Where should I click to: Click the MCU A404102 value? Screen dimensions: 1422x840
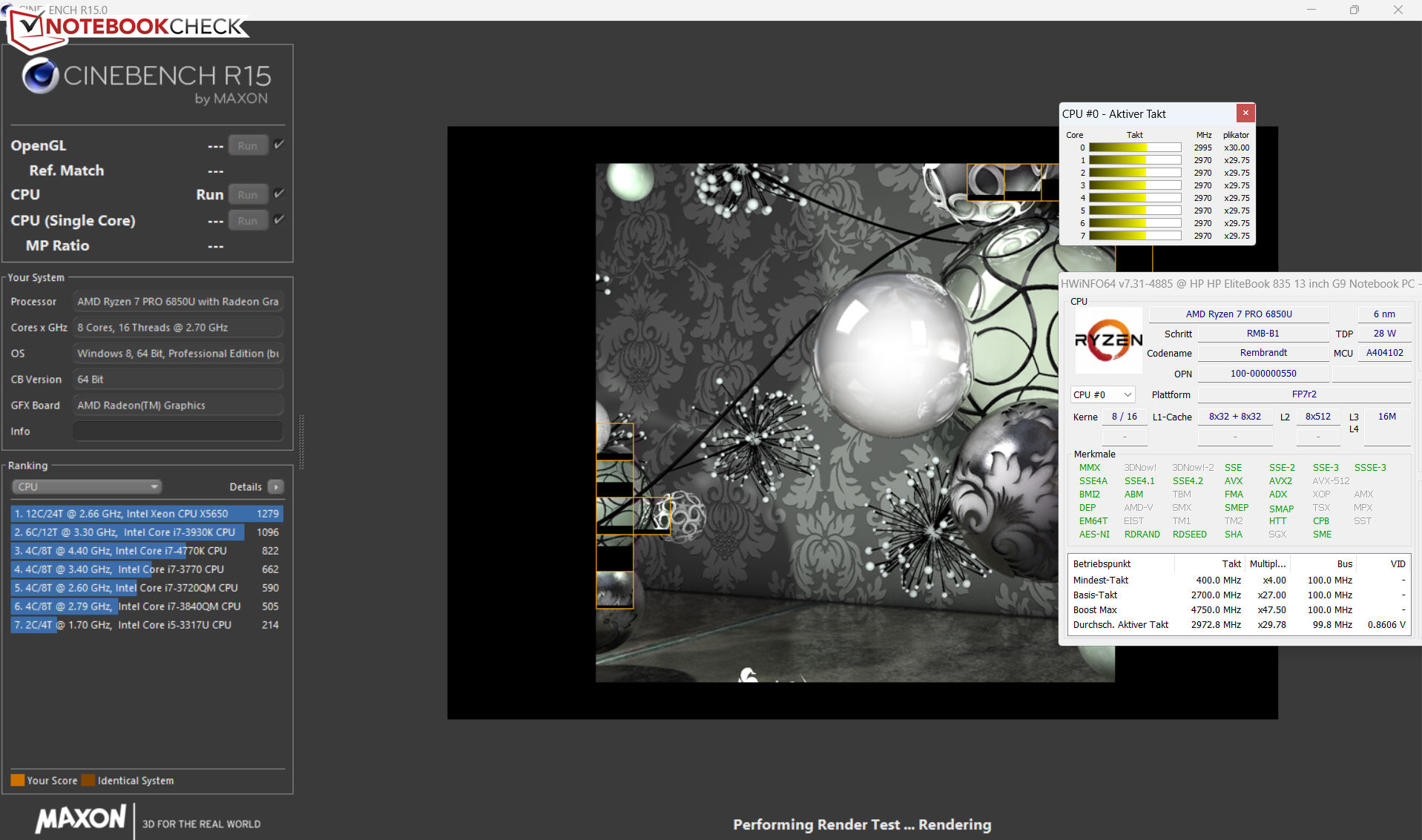pos(1384,353)
